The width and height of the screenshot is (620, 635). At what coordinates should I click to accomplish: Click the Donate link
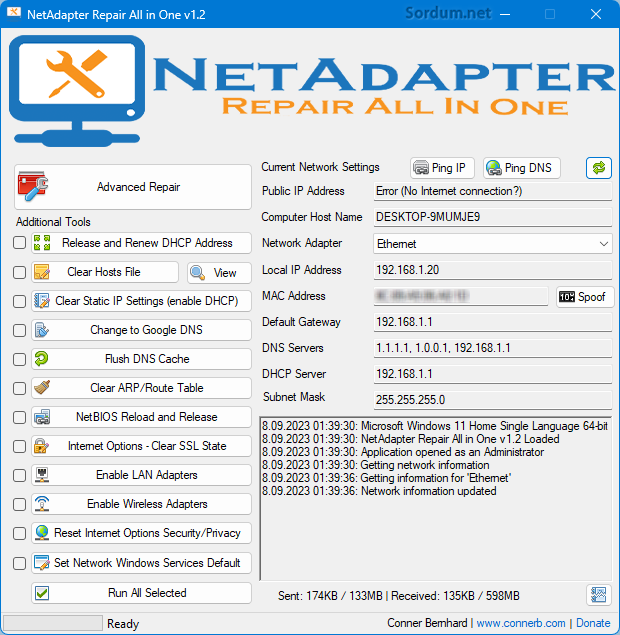[x=593, y=623]
